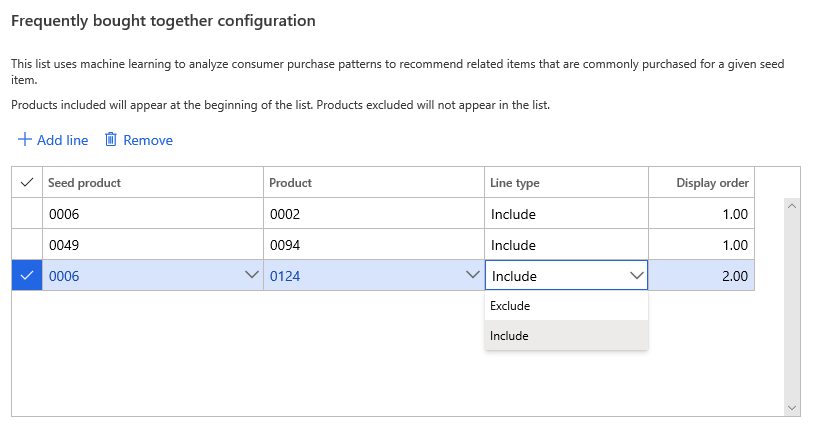Select first row checkbox for product 0002
Image resolution: width=840 pixels, height=434 pixels.
(x=26, y=214)
